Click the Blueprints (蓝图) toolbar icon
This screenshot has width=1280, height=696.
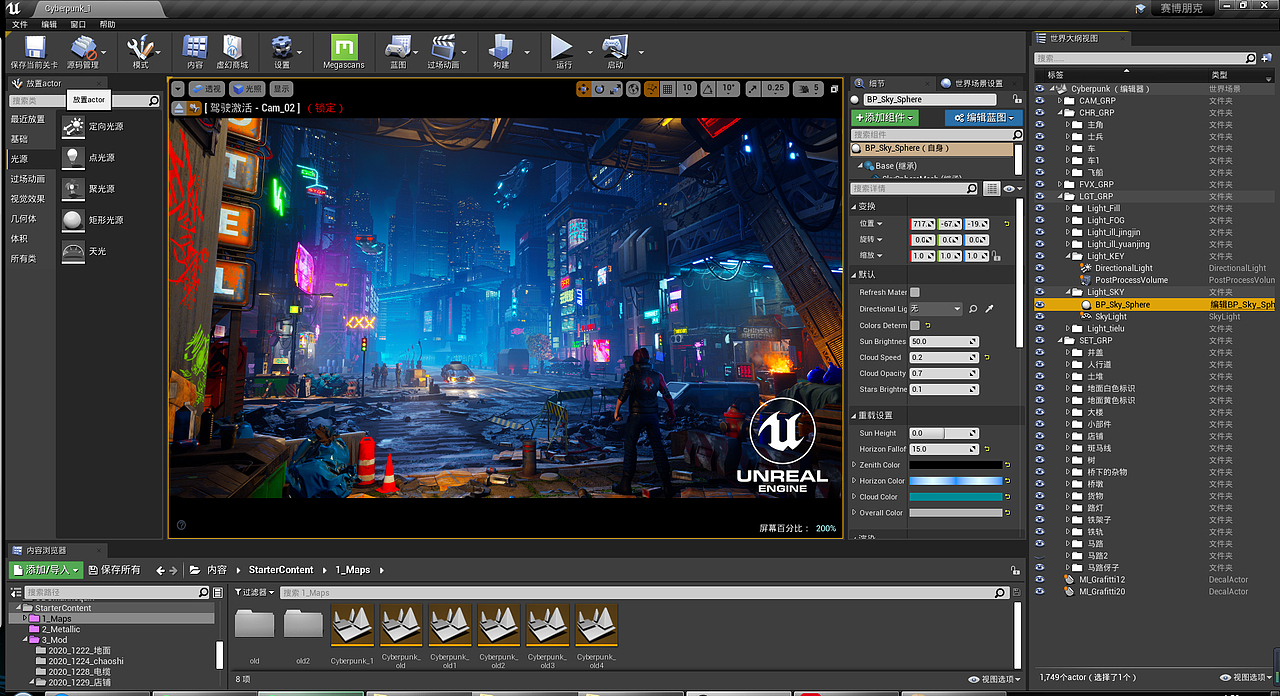[398, 47]
